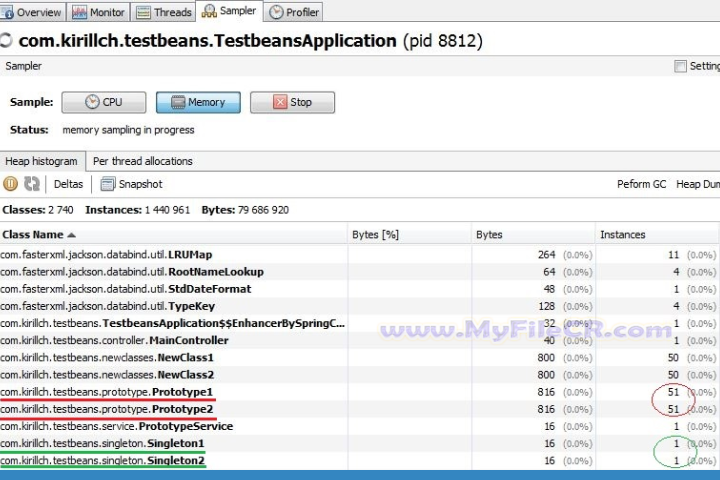720x480 pixels.
Task: Enable the Settings checkbox
Action: [x=681, y=66]
